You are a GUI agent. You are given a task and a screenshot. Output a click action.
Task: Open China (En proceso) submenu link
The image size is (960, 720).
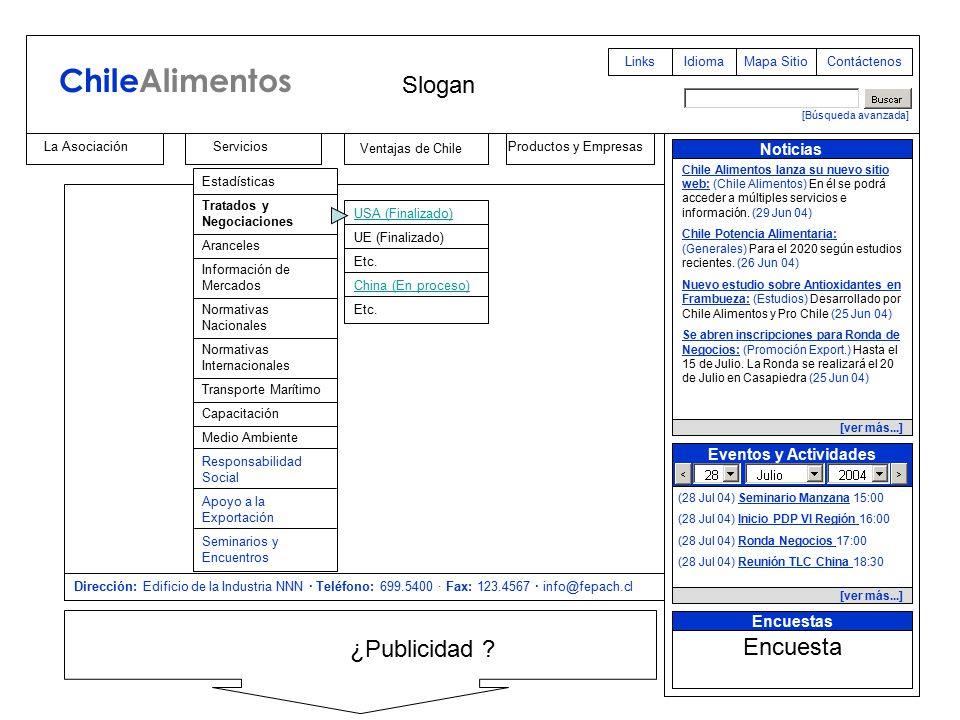coord(411,286)
